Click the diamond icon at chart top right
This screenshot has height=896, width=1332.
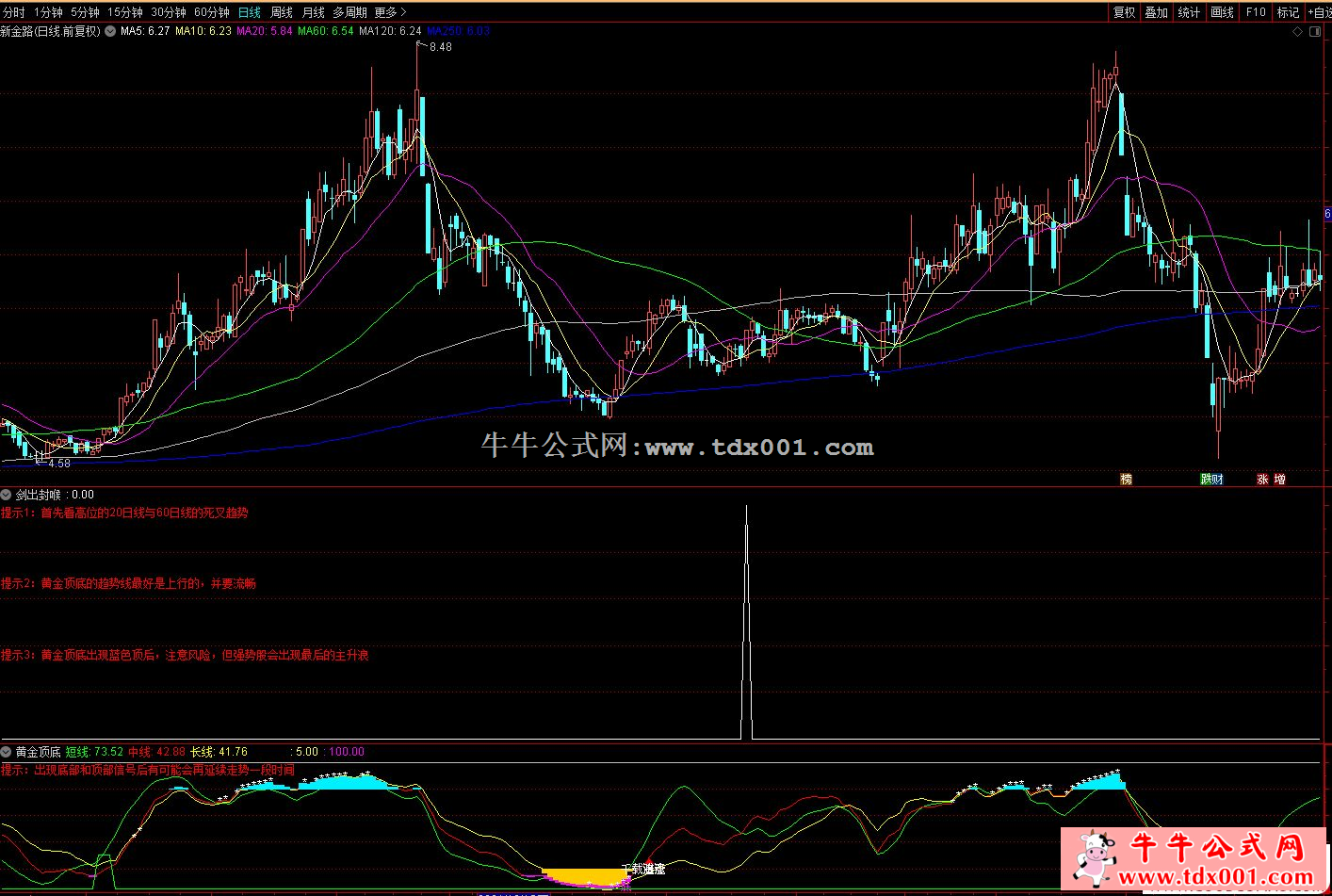point(1297,31)
